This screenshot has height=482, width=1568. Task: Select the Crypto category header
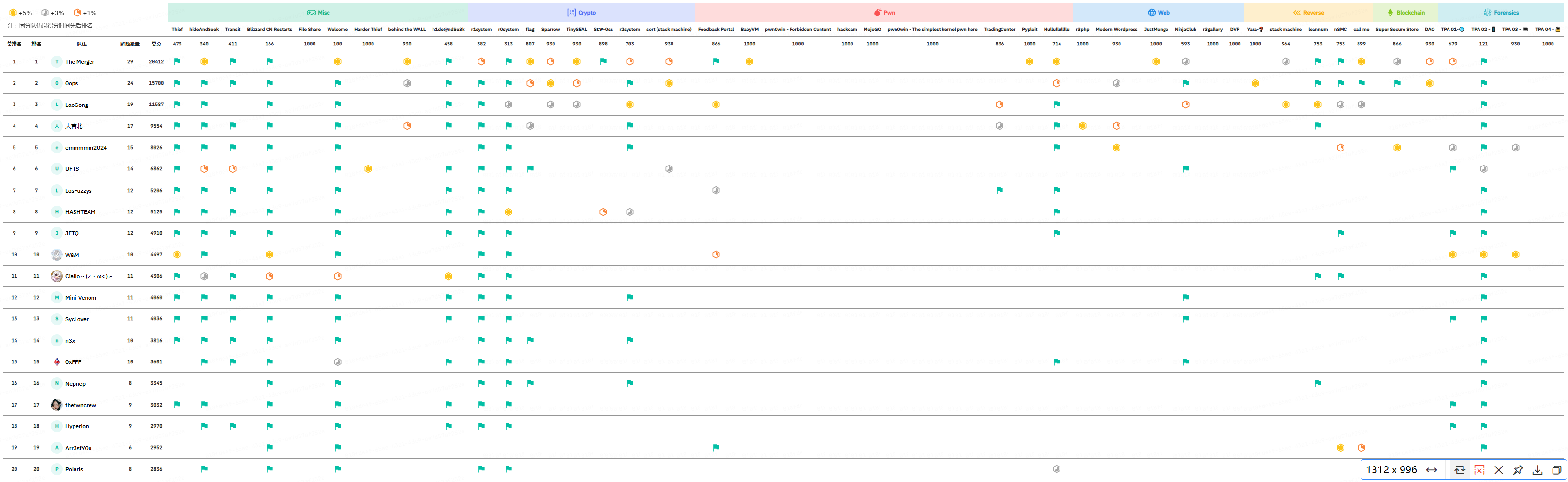[x=583, y=12]
